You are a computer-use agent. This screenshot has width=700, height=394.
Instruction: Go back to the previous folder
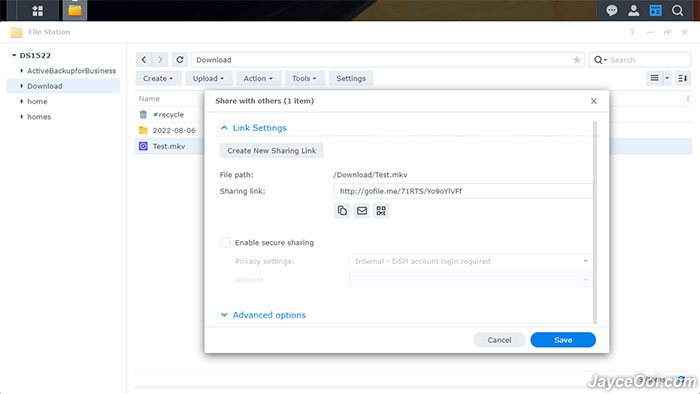point(144,59)
